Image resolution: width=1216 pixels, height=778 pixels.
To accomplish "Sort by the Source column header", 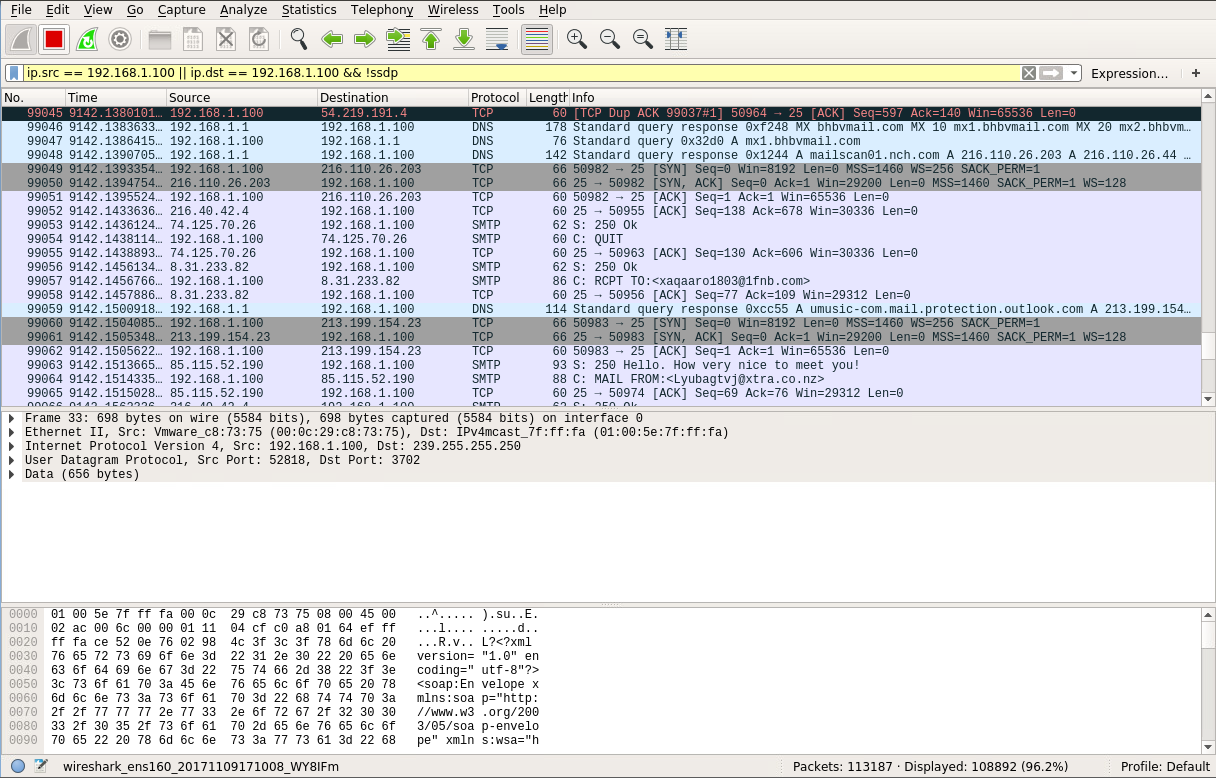I will pyautogui.click(x=241, y=97).
